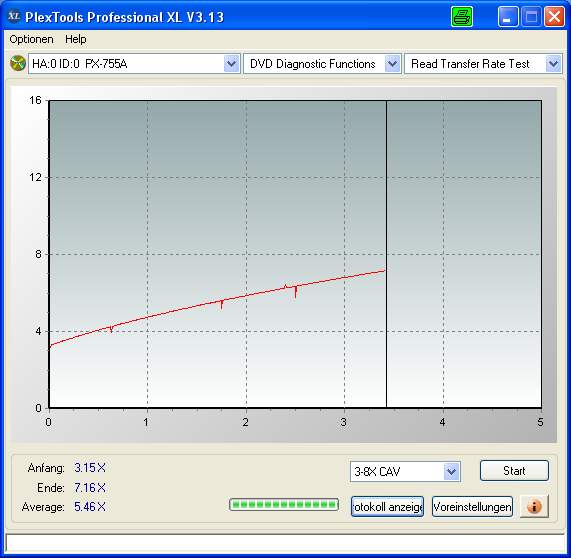
Task: Click the Start button
Action: pyautogui.click(x=514, y=471)
